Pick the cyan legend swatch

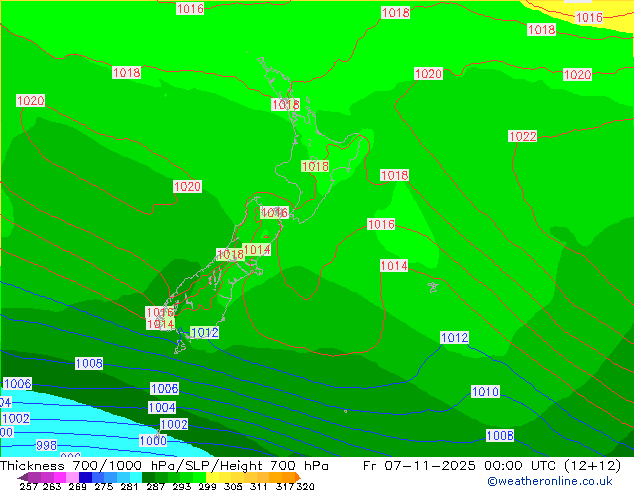pos(135,477)
